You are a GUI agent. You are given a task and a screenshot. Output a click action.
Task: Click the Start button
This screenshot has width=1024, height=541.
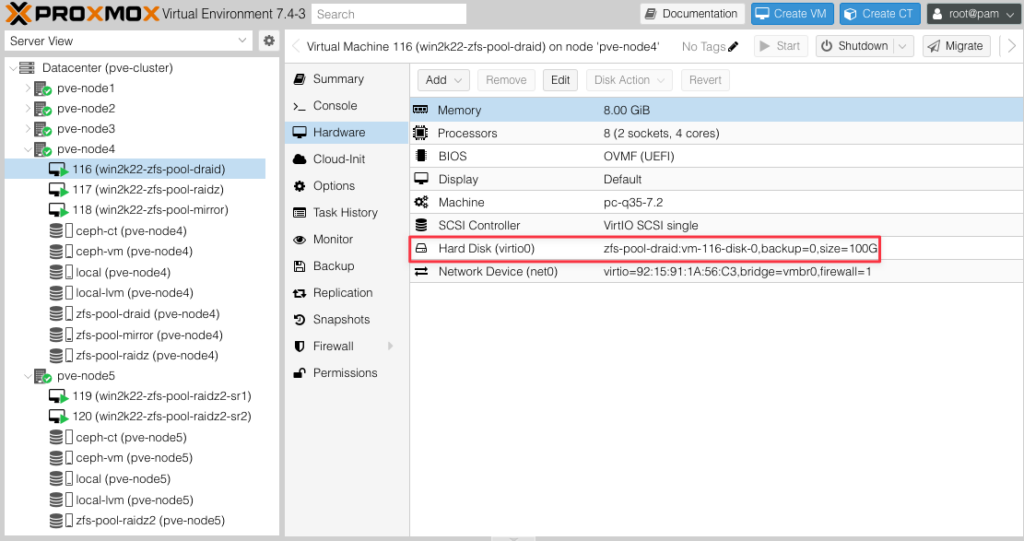pos(780,46)
